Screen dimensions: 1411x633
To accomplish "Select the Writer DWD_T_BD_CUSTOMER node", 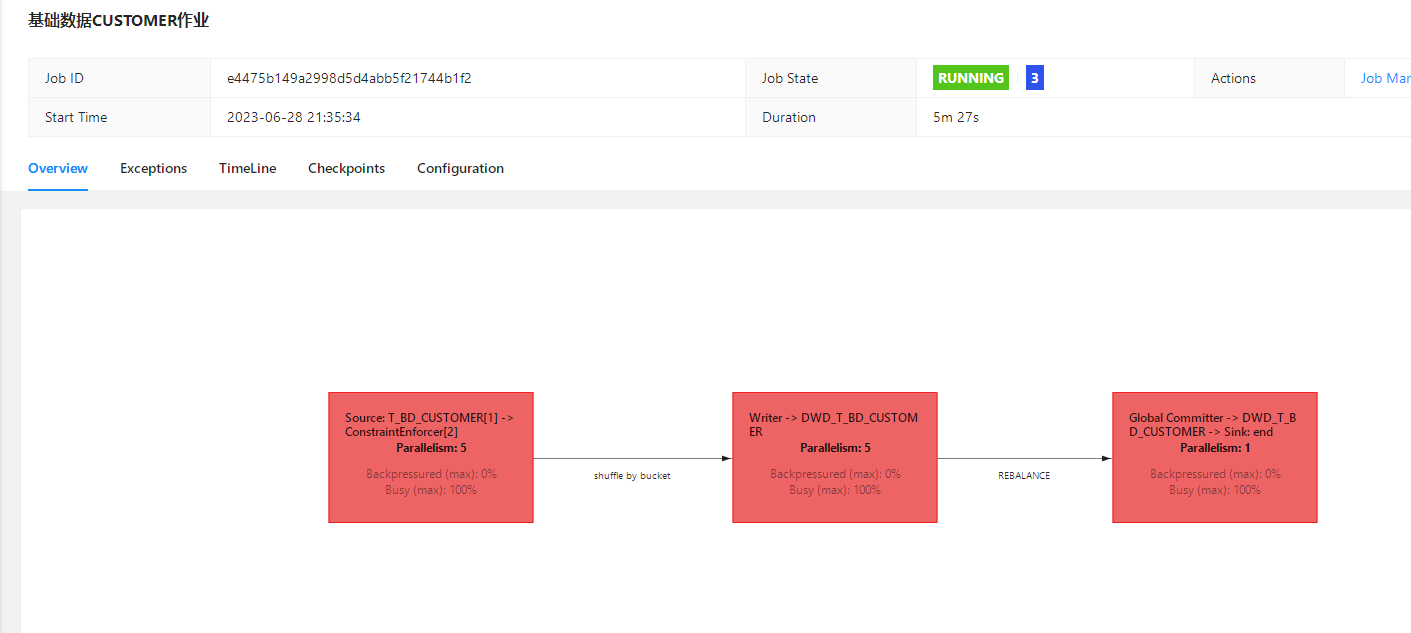I will (x=835, y=457).
